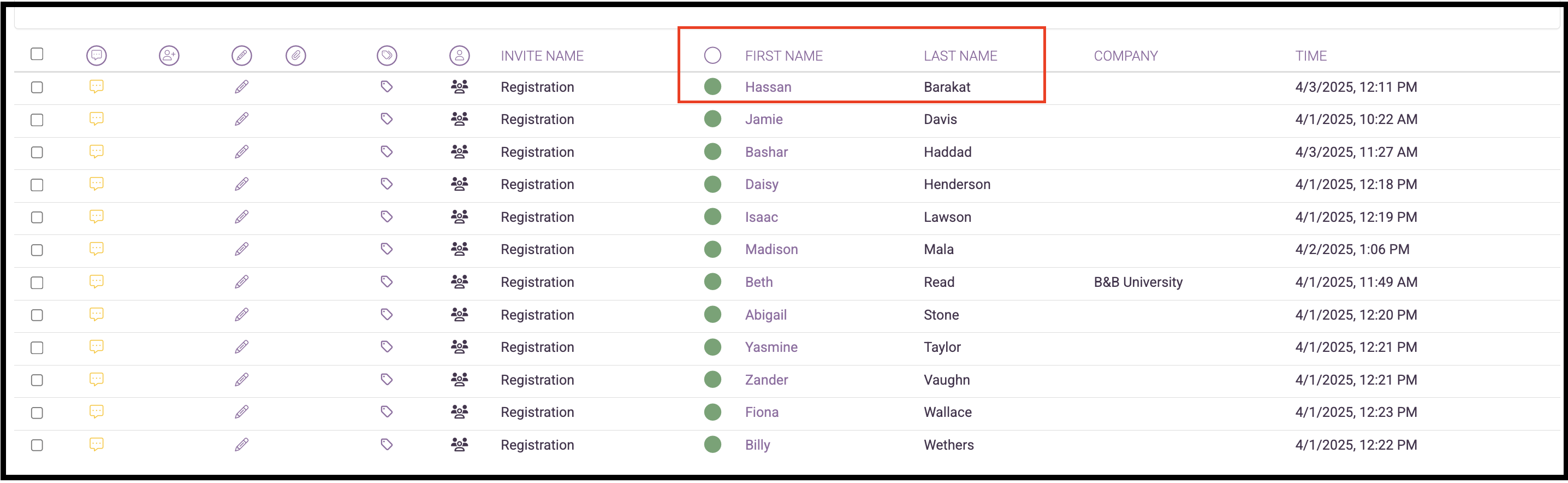The image size is (1568, 483).
Task: Open the yellow comment icon for Jamie Davis
Action: (x=96, y=119)
